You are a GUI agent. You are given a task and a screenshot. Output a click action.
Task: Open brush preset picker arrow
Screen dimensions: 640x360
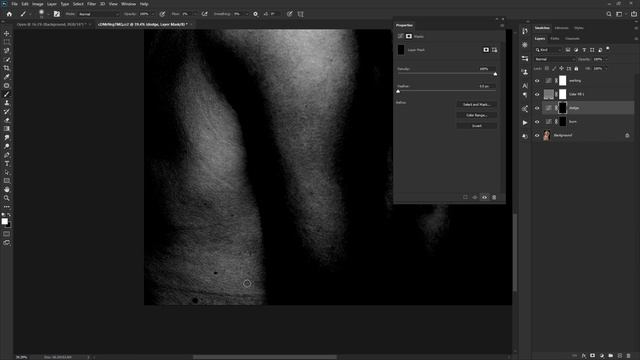coord(48,14)
